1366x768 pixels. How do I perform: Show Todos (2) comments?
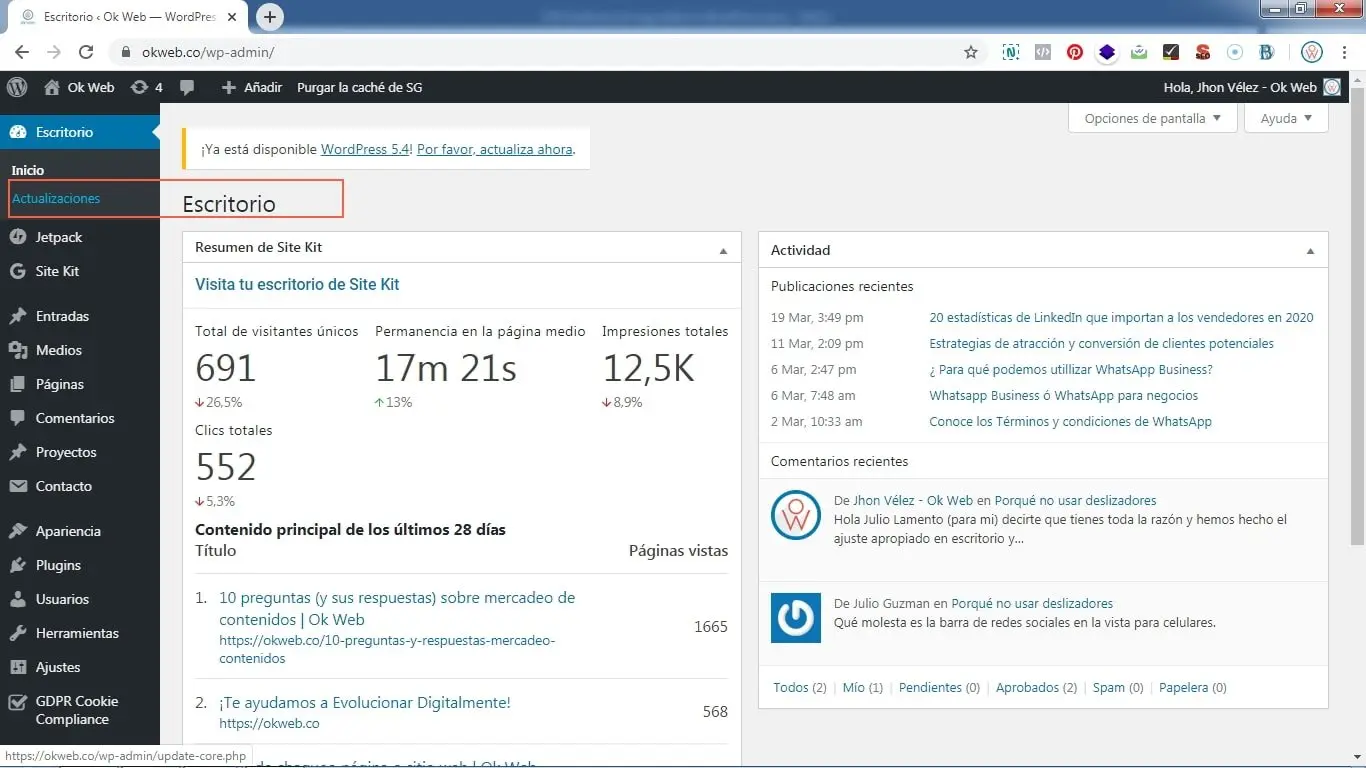(800, 687)
